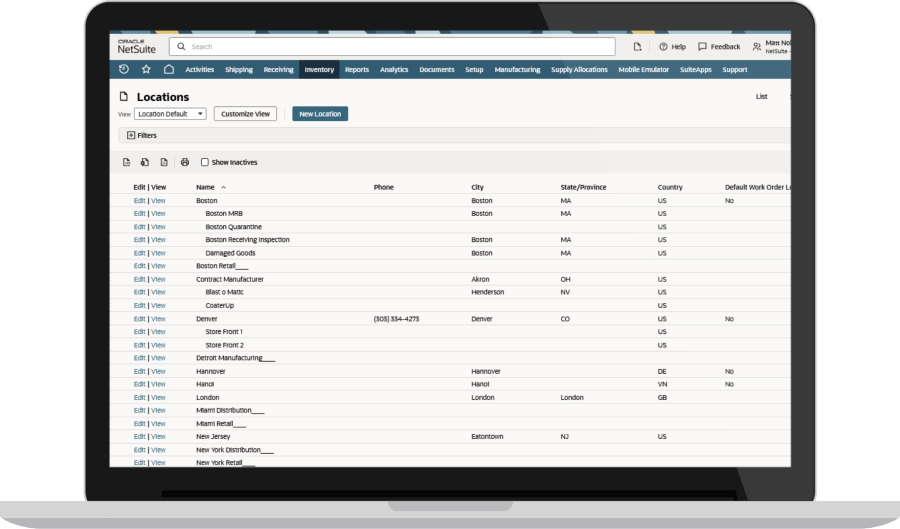Click the Print icon above the list

(184, 162)
